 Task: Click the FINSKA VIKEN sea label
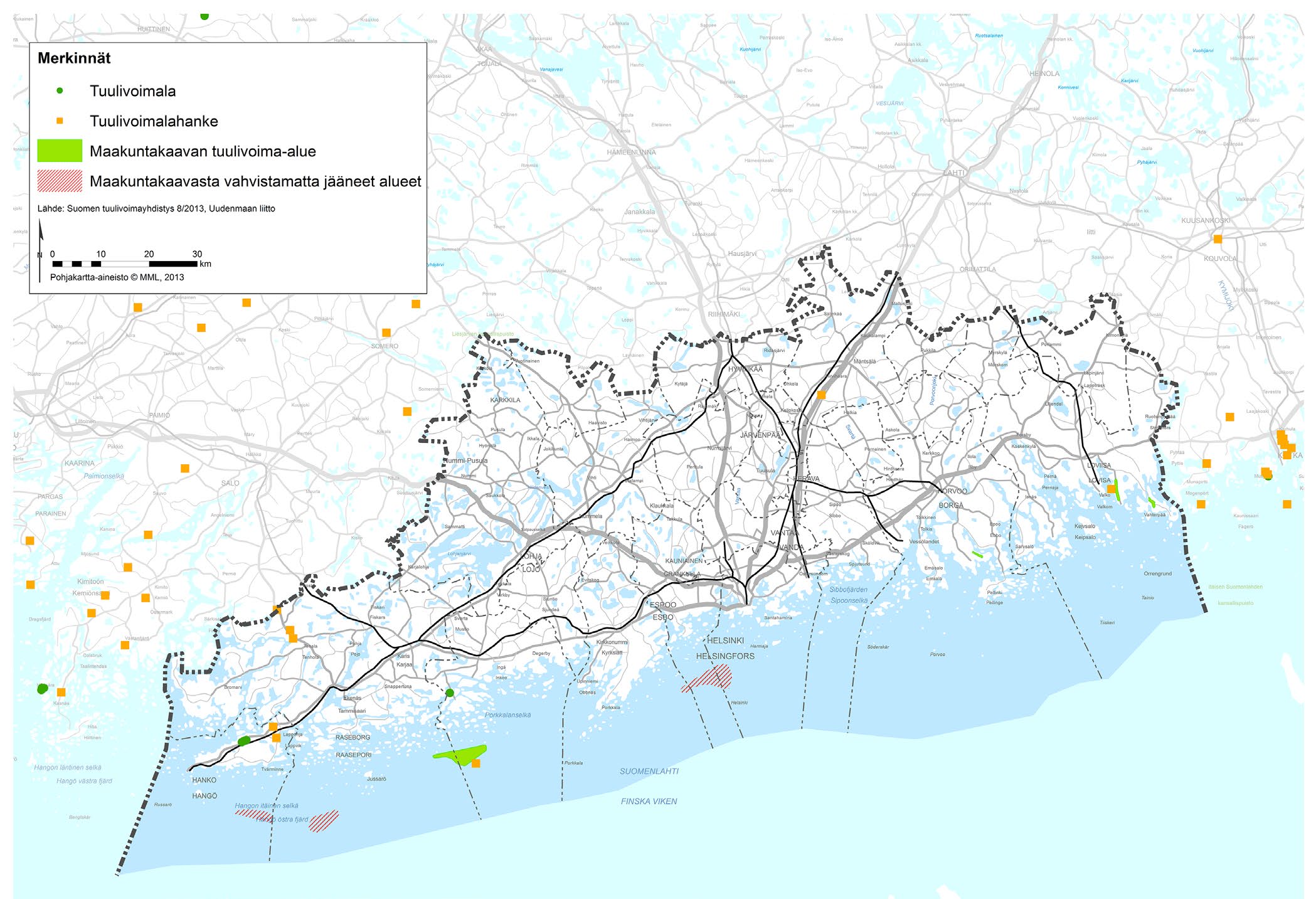(649, 801)
